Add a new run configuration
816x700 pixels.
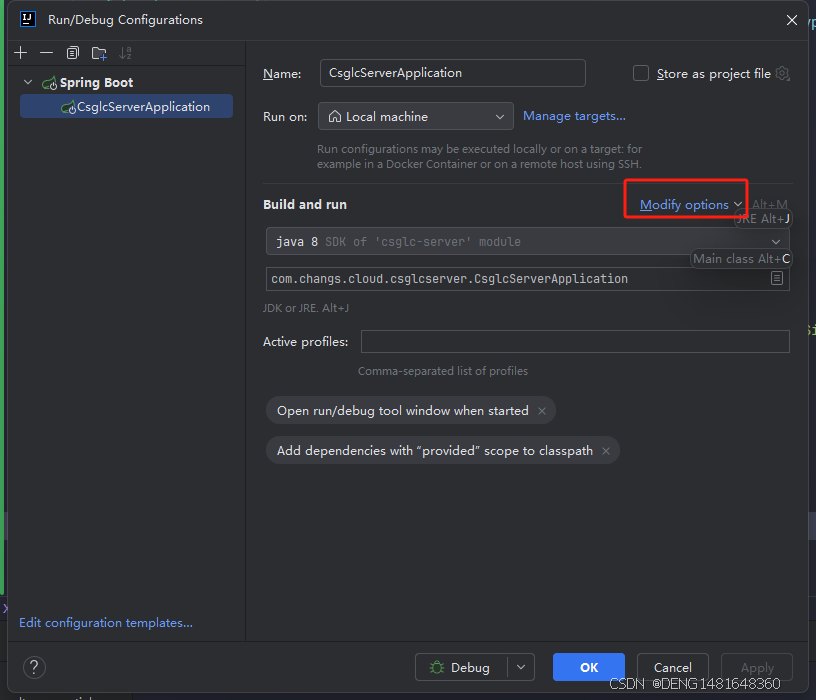[x=20, y=52]
